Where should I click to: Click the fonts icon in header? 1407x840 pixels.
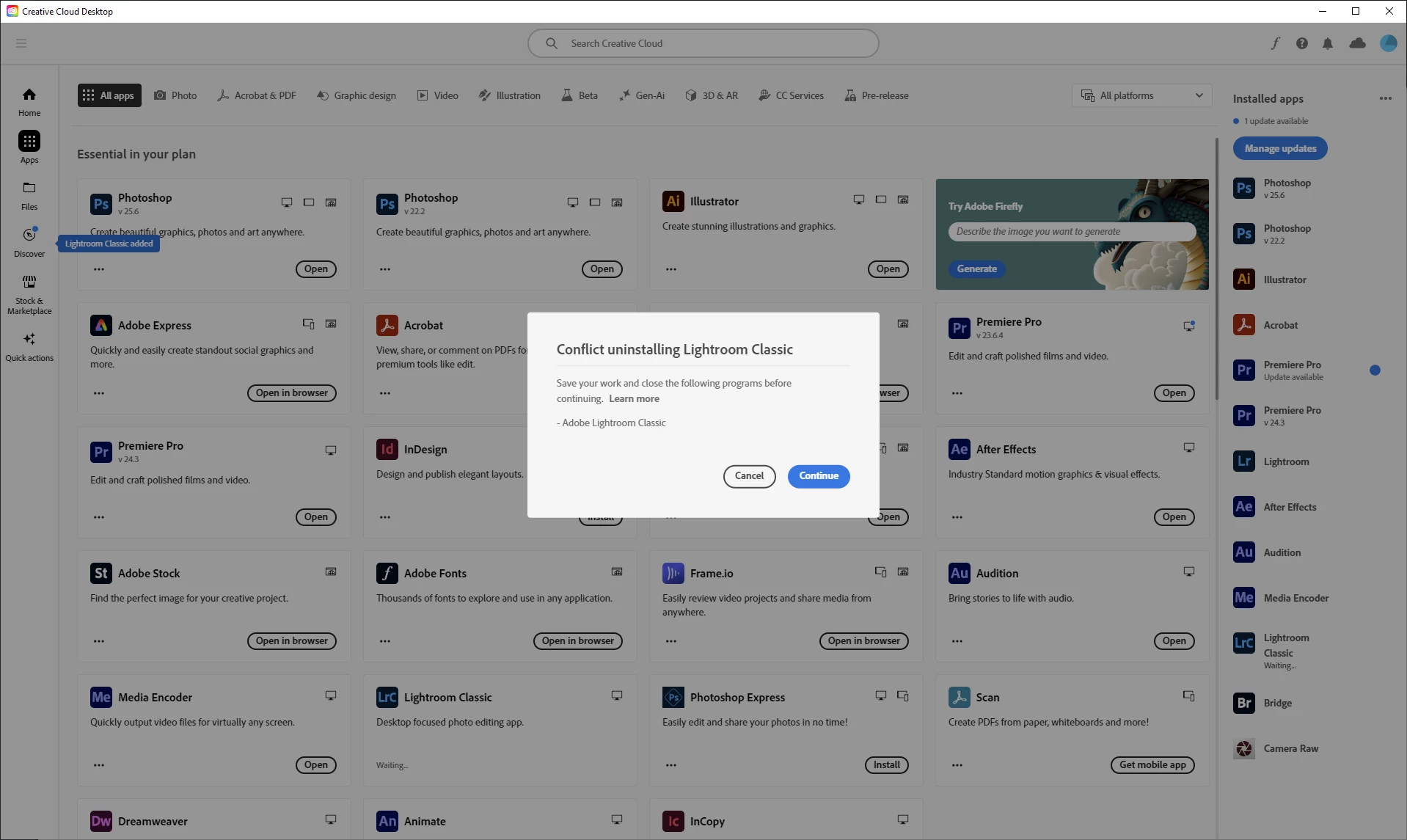1276,43
